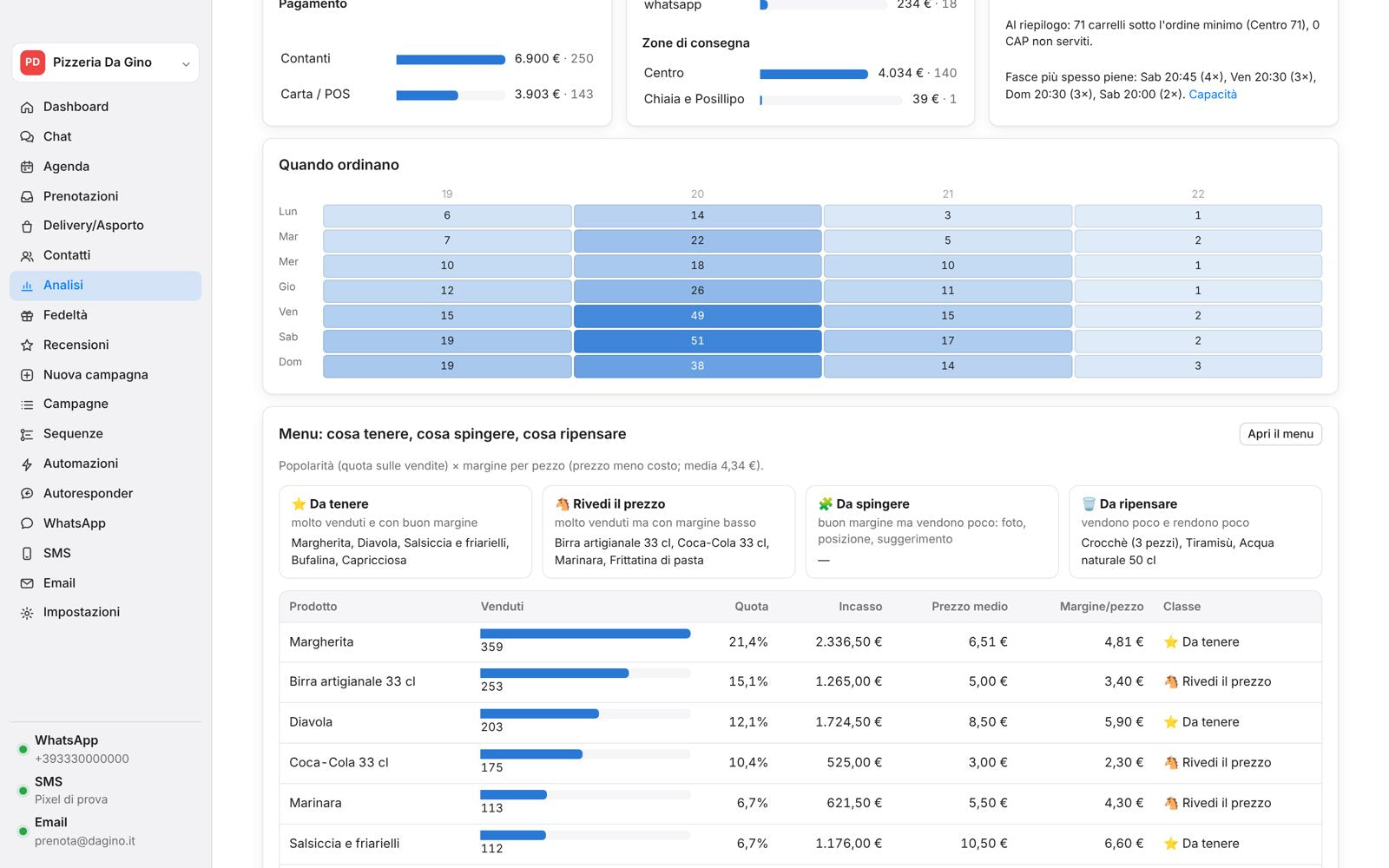Click the Rivedi il prezzo category card
Viewport: 1389px width, 868px height.
pyautogui.click(x=668, y=532)
